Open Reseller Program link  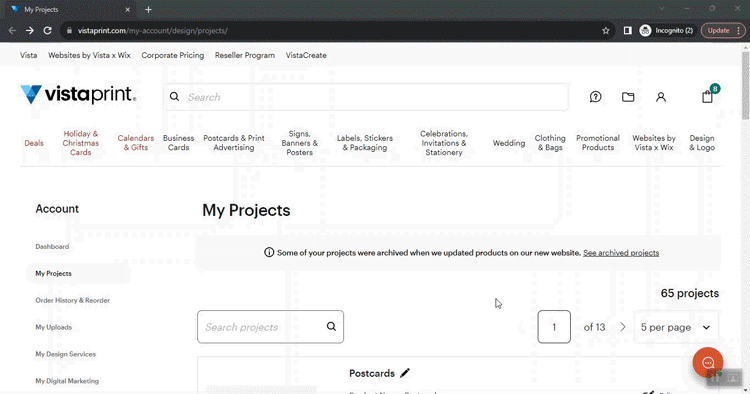(245, 55)
